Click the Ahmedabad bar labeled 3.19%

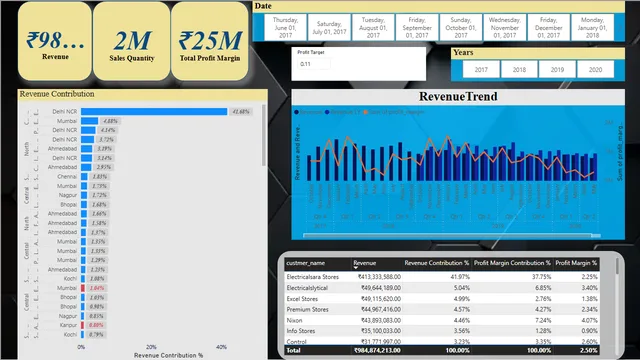(87, 149)
